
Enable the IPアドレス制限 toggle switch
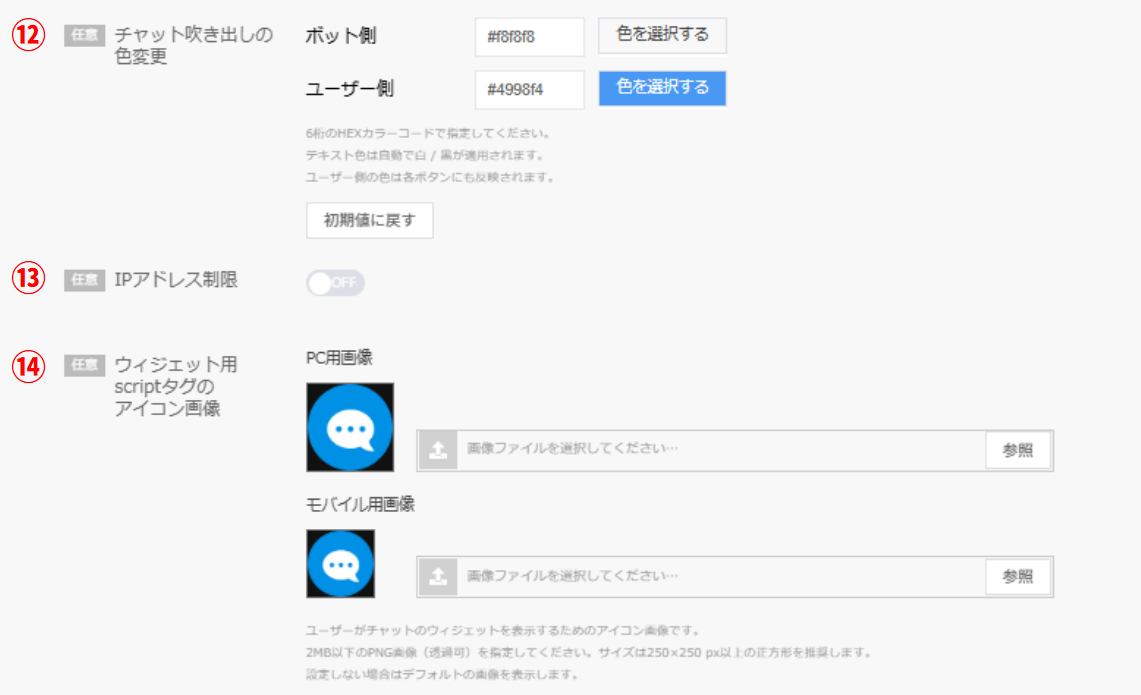[x=335, y=283]
